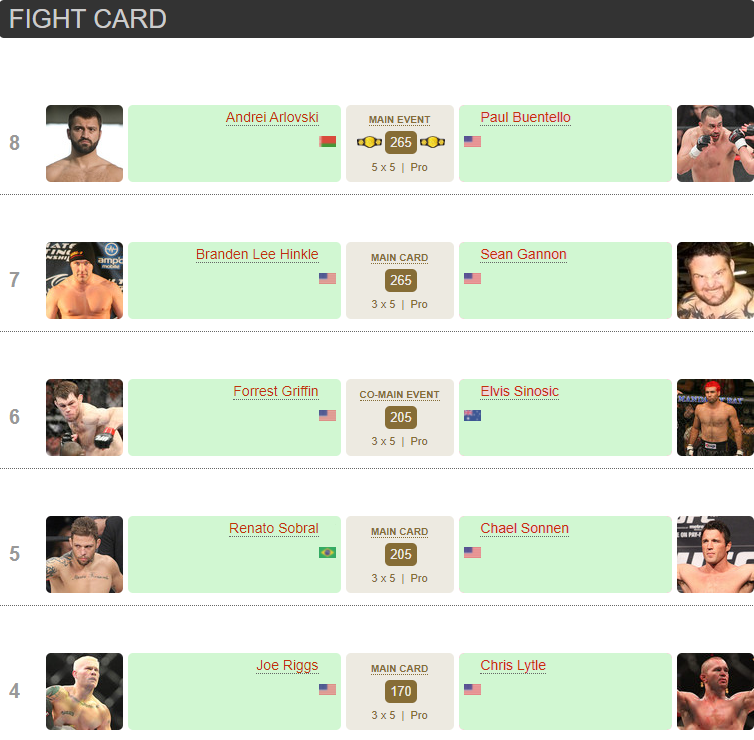View Elvis Sinosic's photo thumbnail

715,417
